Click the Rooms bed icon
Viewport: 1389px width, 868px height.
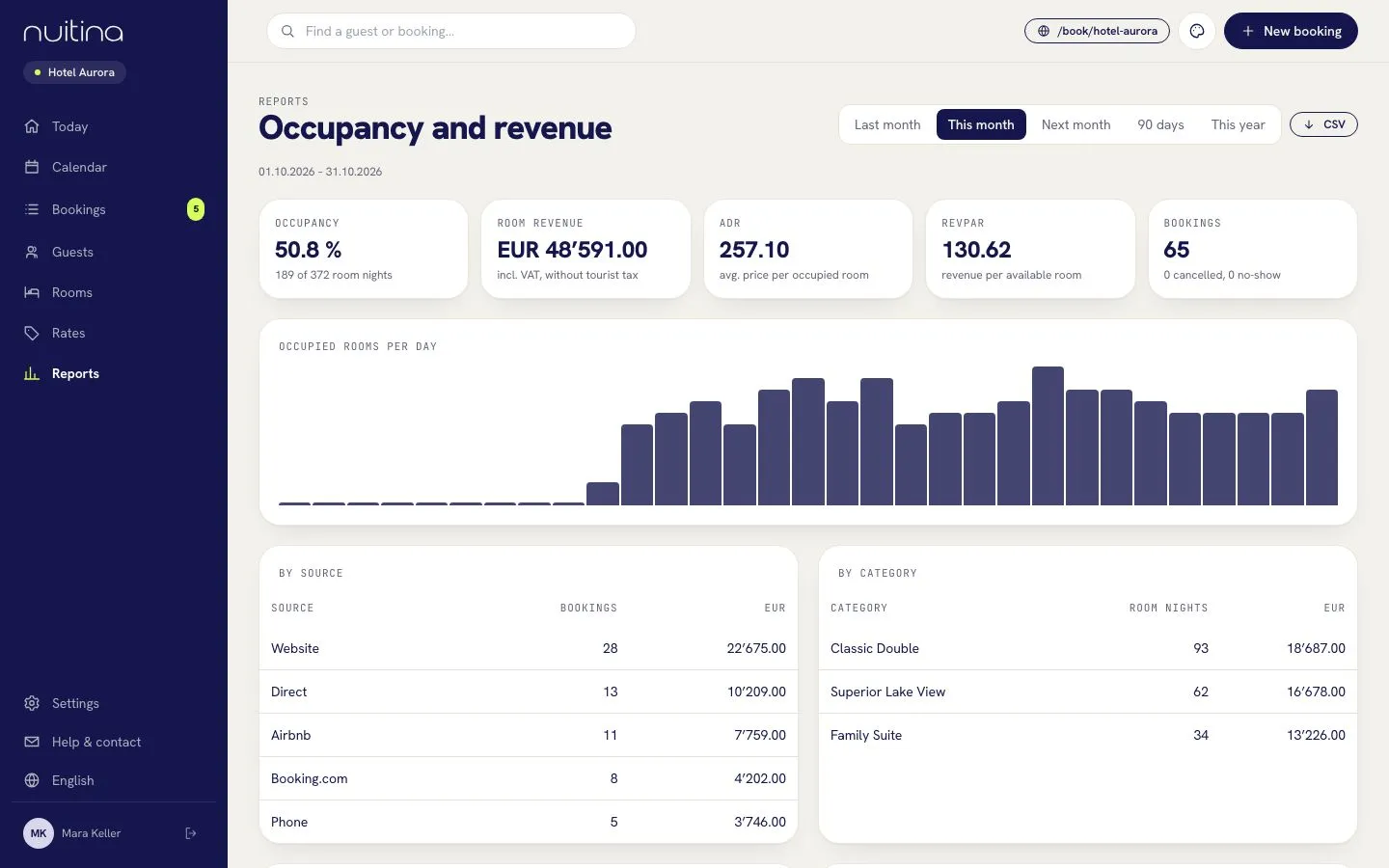pyautogui.click(x=32, y=292)
